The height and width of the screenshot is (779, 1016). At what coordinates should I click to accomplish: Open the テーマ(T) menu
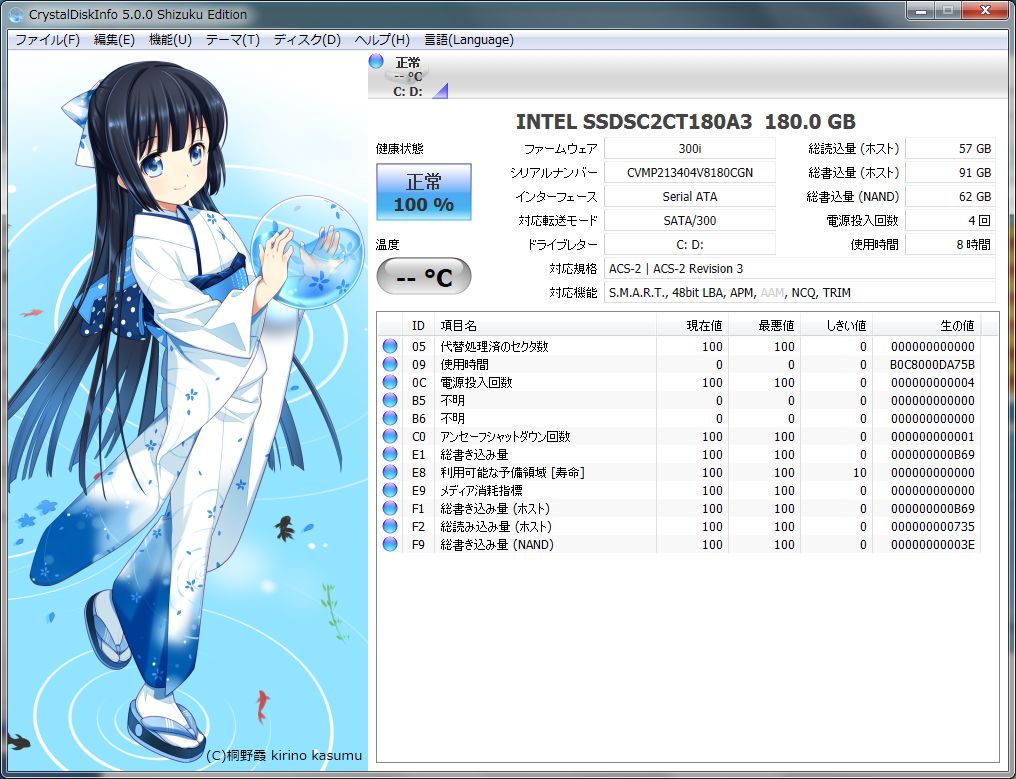[233, 40]
